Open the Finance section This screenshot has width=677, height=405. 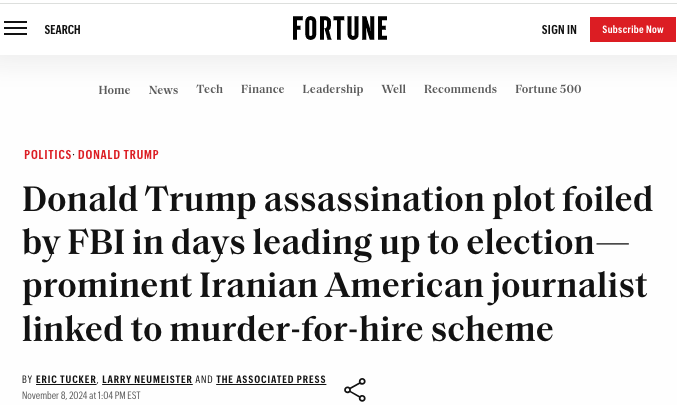pos(263,89)
